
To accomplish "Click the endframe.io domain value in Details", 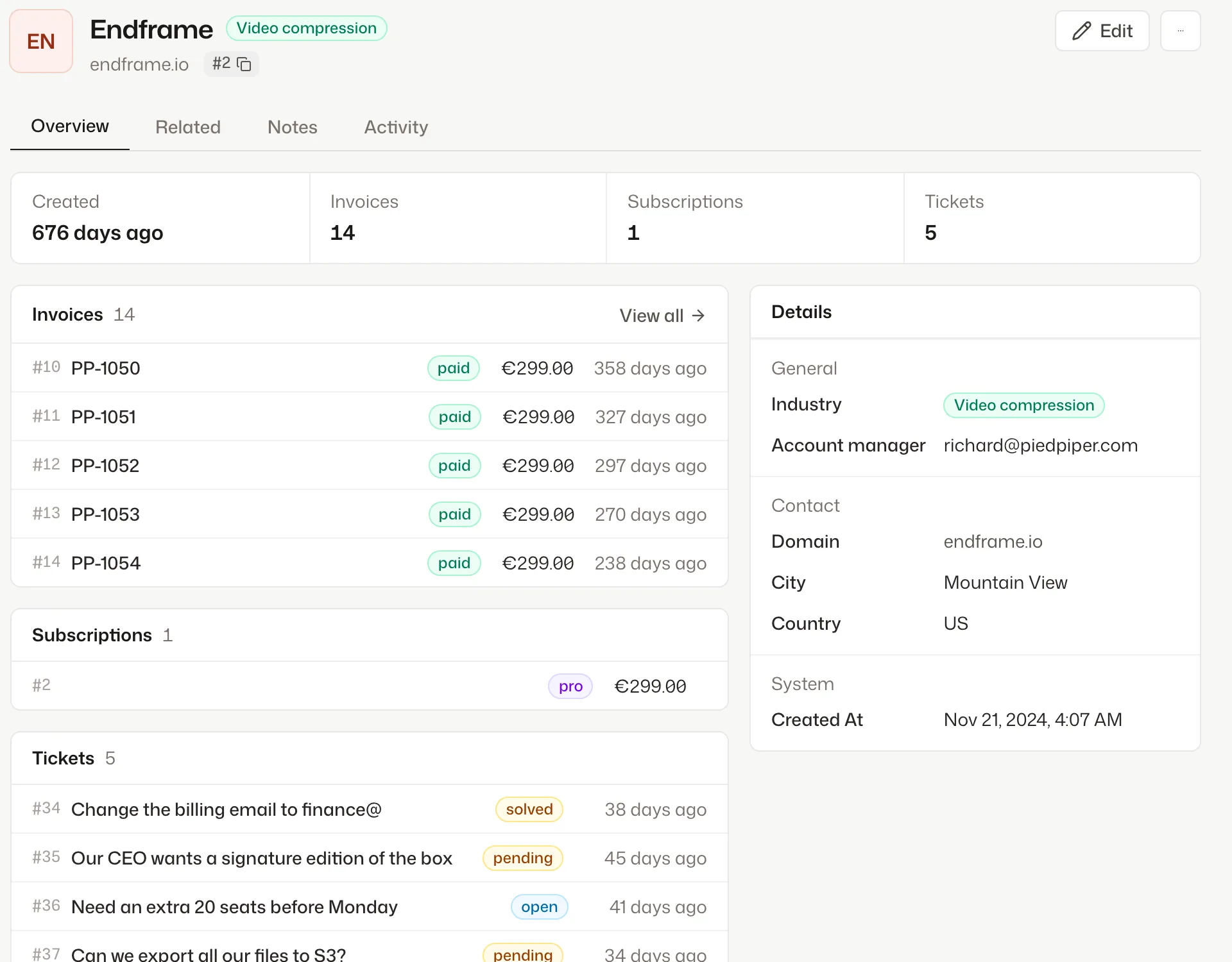I will (x=993, y=541).
